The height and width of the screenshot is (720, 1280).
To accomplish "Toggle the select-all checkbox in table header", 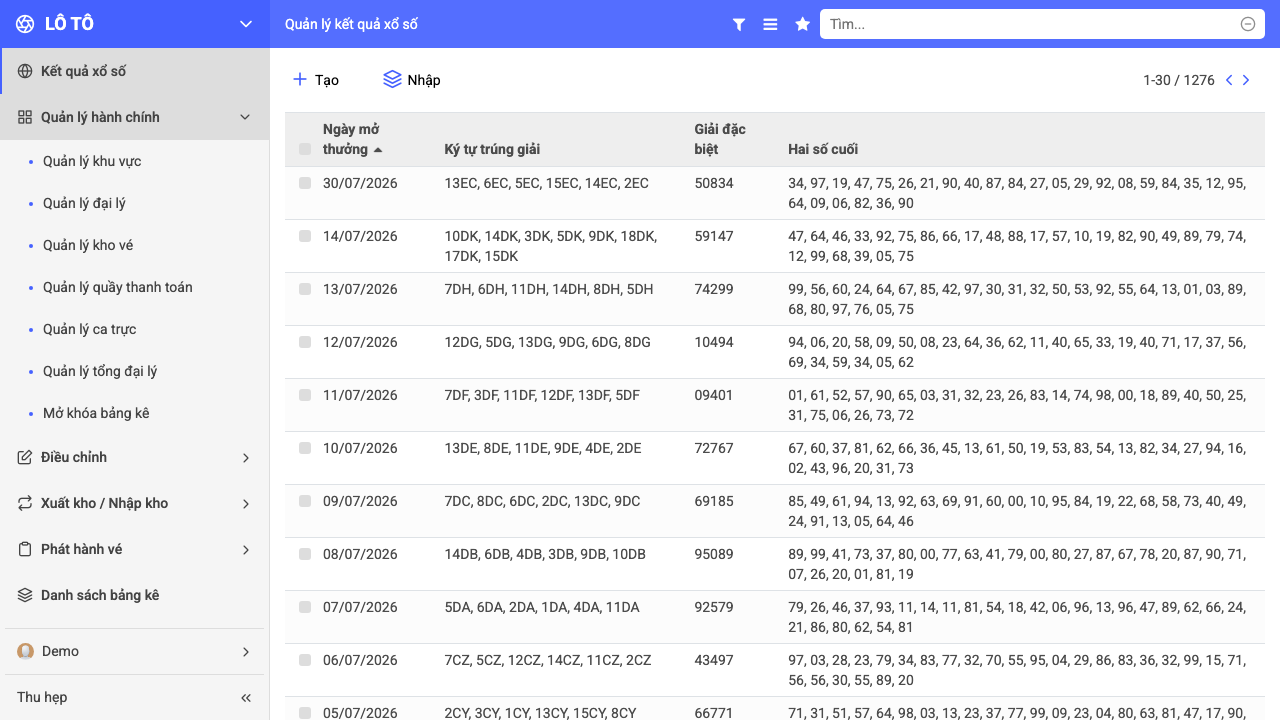I will pos(305,150).
